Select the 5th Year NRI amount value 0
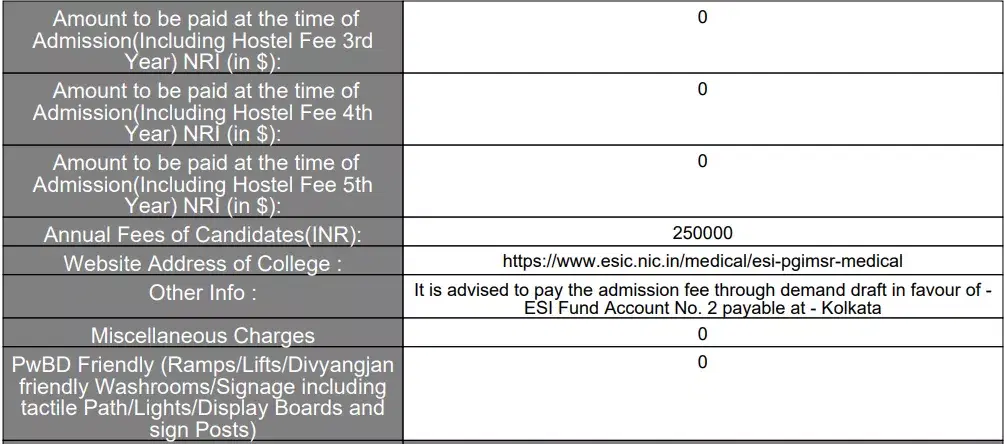1007x444 pixels. pyautogui.click(x=702, y=161)
